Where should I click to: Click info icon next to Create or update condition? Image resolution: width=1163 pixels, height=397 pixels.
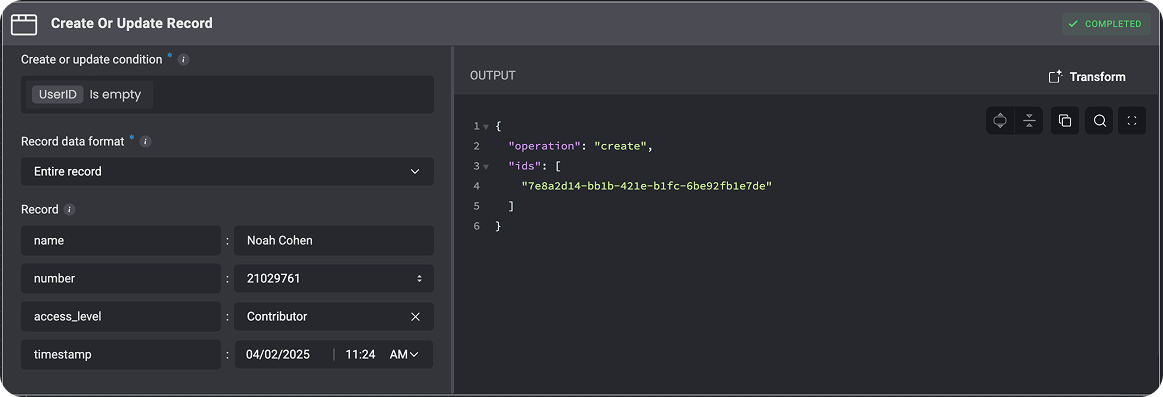[x=184, y=59]
